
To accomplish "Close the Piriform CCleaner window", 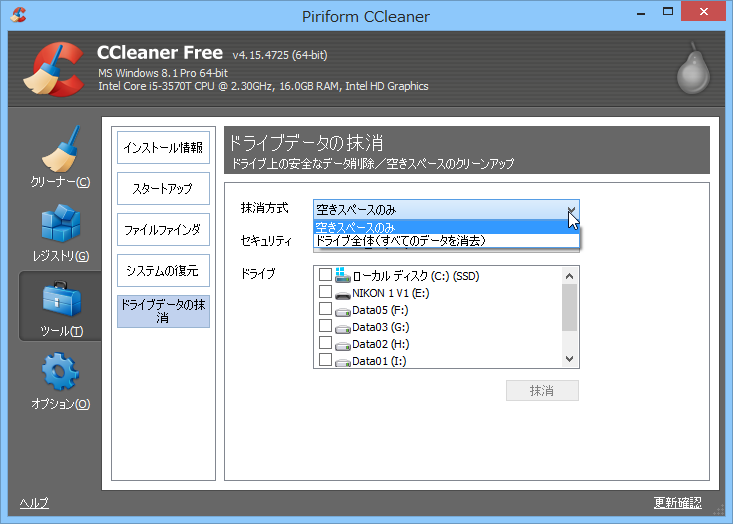I will click(703, 12).
